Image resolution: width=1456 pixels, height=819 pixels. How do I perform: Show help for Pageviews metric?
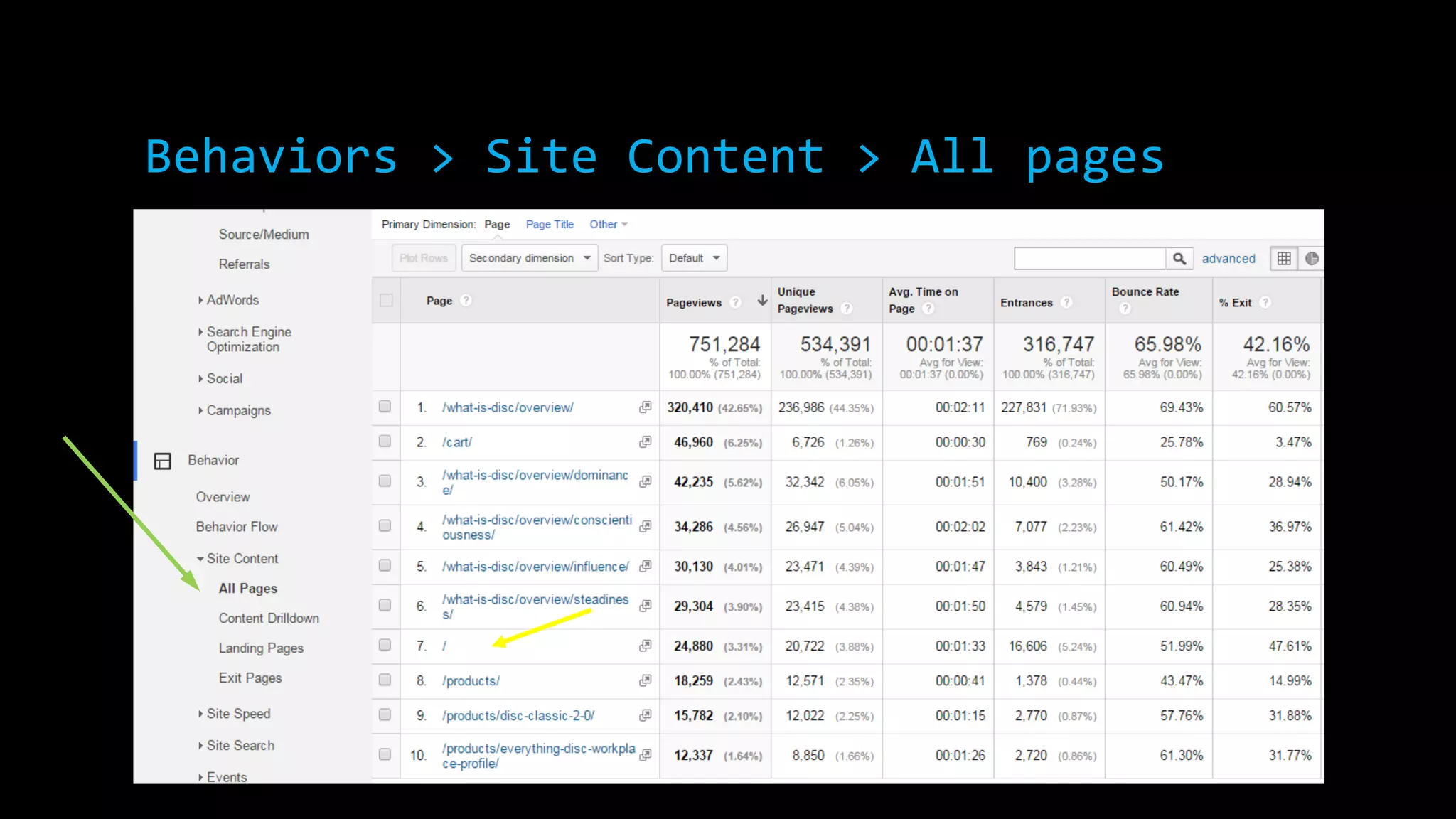[x=736, y=303]
